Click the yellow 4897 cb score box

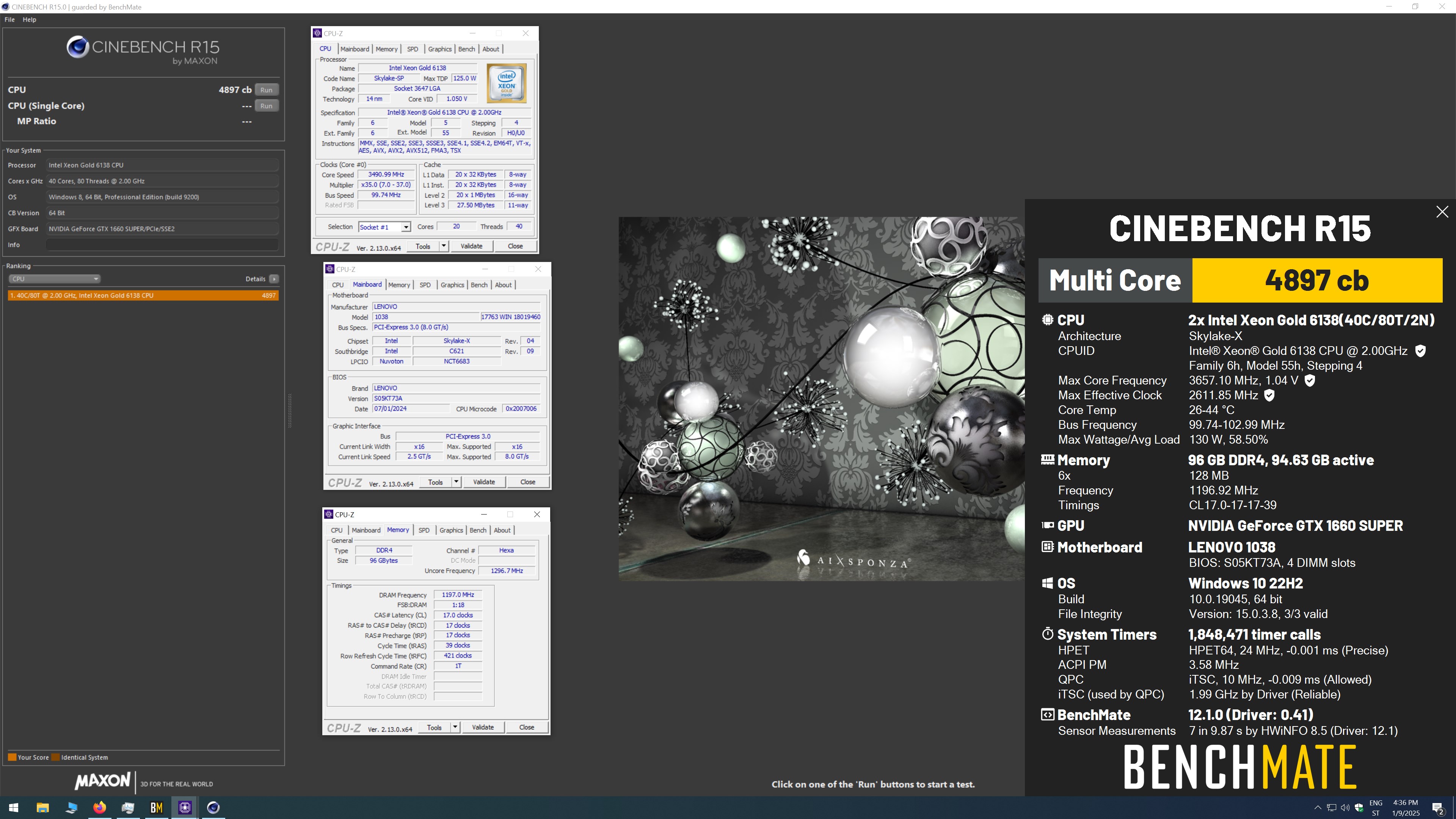1317,280
